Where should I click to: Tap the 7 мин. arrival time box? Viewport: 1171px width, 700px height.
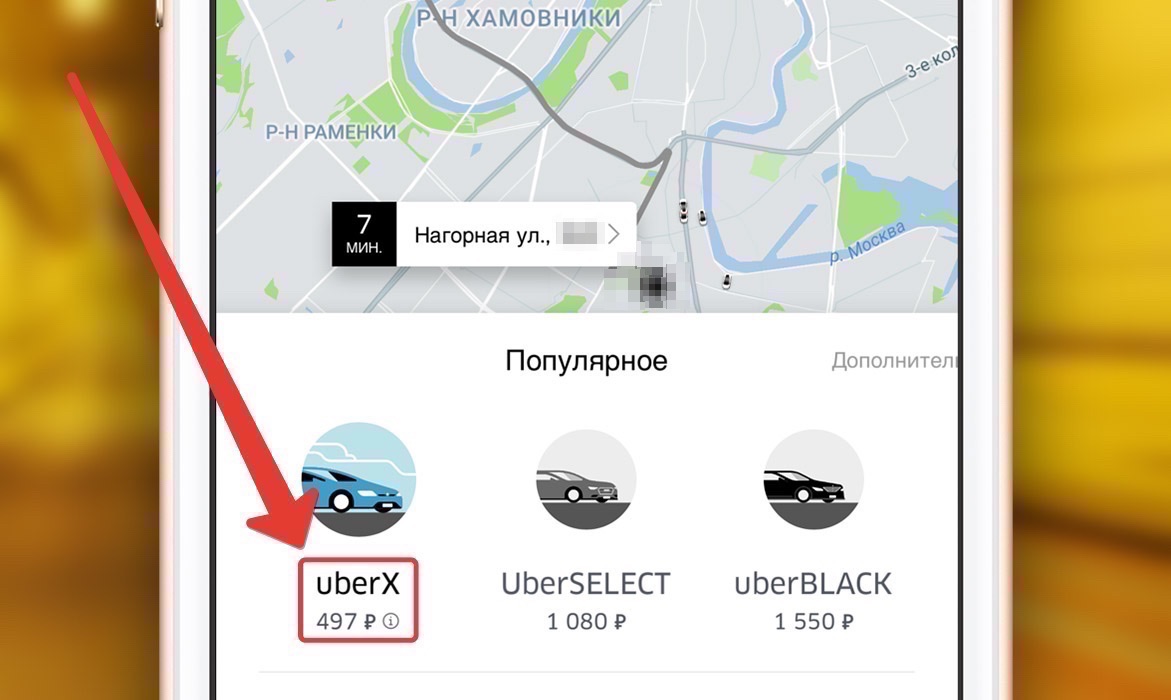pos(364,234)
